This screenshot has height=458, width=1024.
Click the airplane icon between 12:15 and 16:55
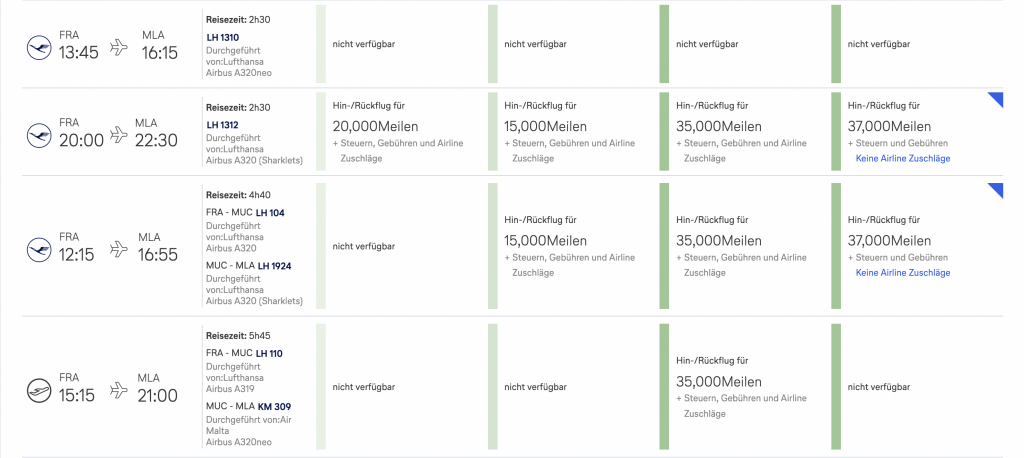(120, 247)
